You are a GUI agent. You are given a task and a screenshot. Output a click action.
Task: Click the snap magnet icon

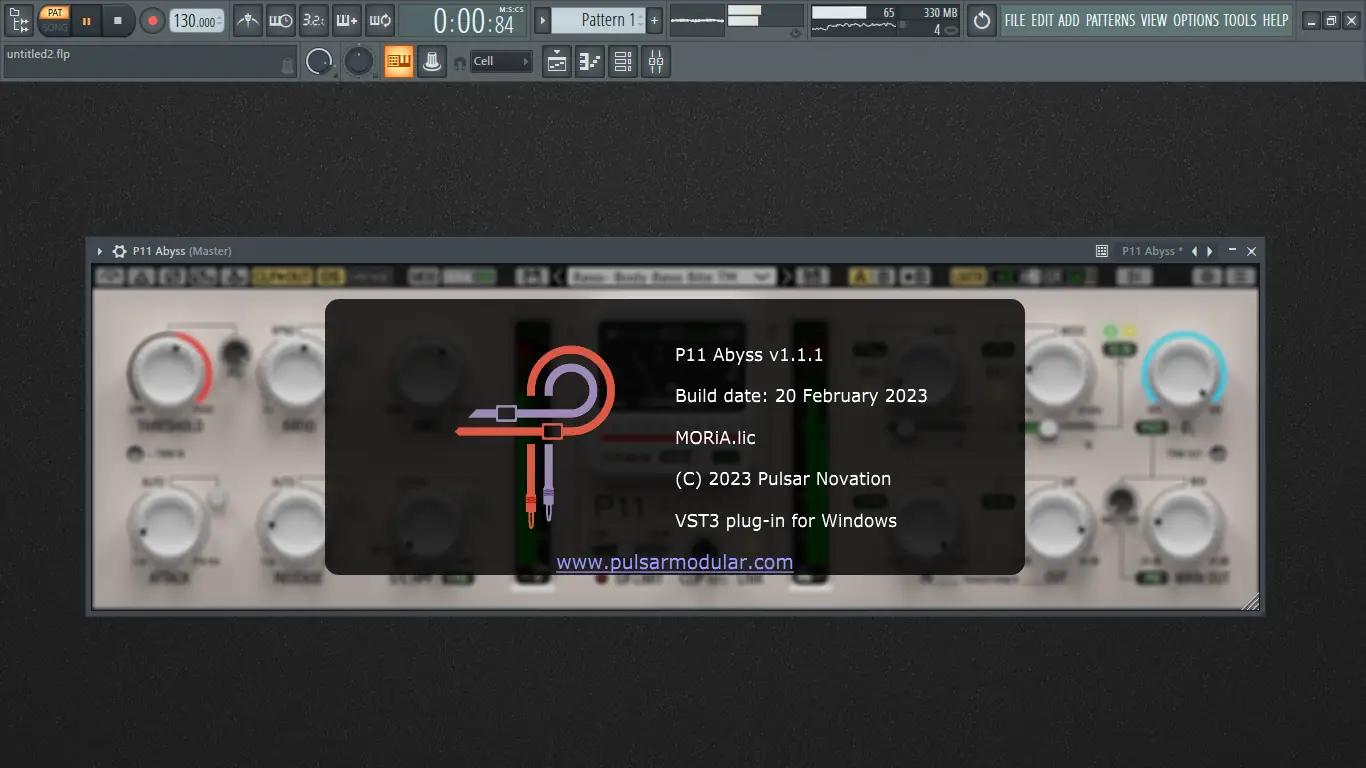(459, 62)
